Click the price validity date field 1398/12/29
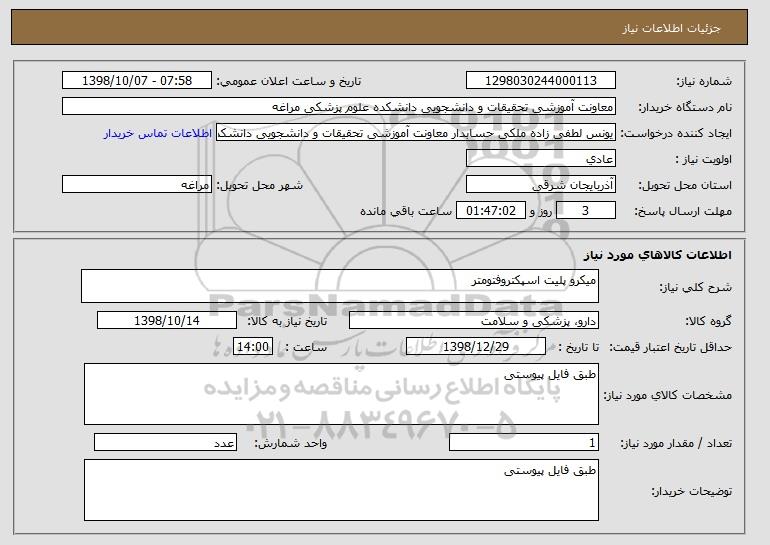The width and height of the screenshot is (770, 545). point(476,347)
